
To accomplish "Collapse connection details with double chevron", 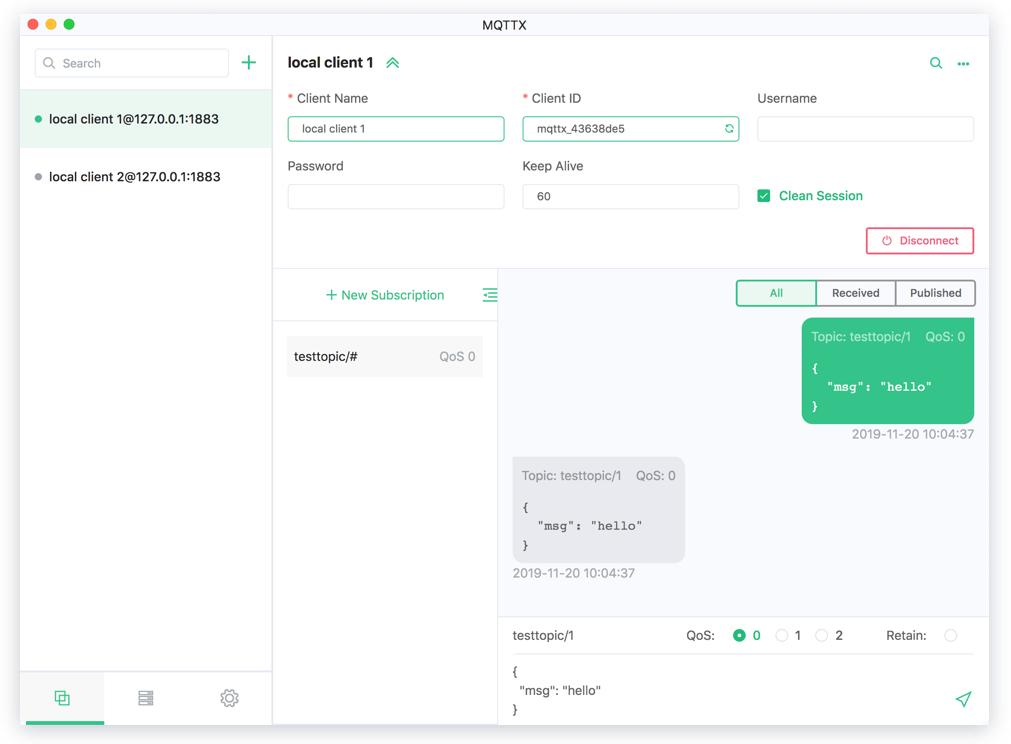I will tap(393, 63).
